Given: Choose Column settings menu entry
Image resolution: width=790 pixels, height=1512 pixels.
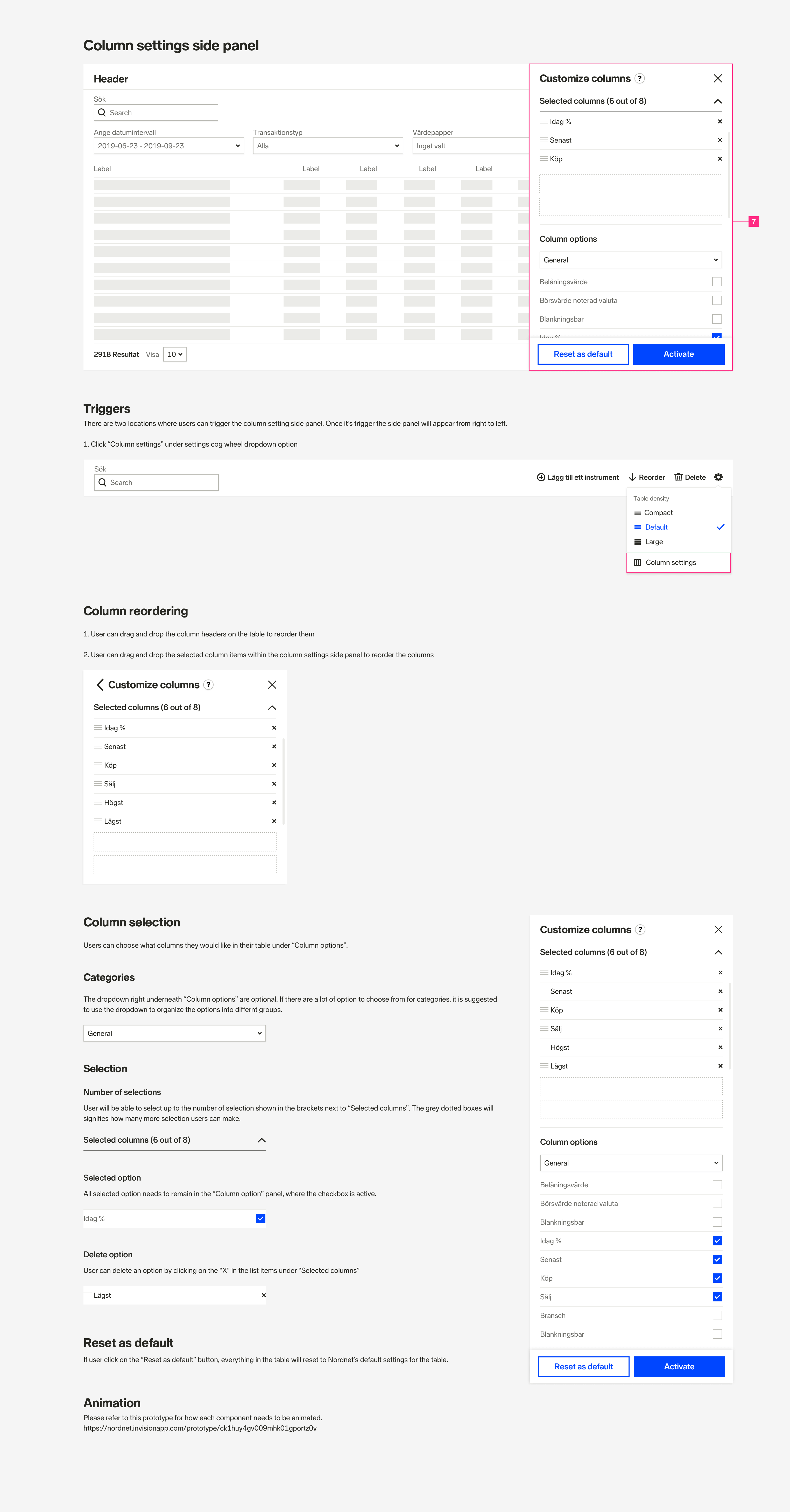Looking at the screenshot, I should (679, 563).
